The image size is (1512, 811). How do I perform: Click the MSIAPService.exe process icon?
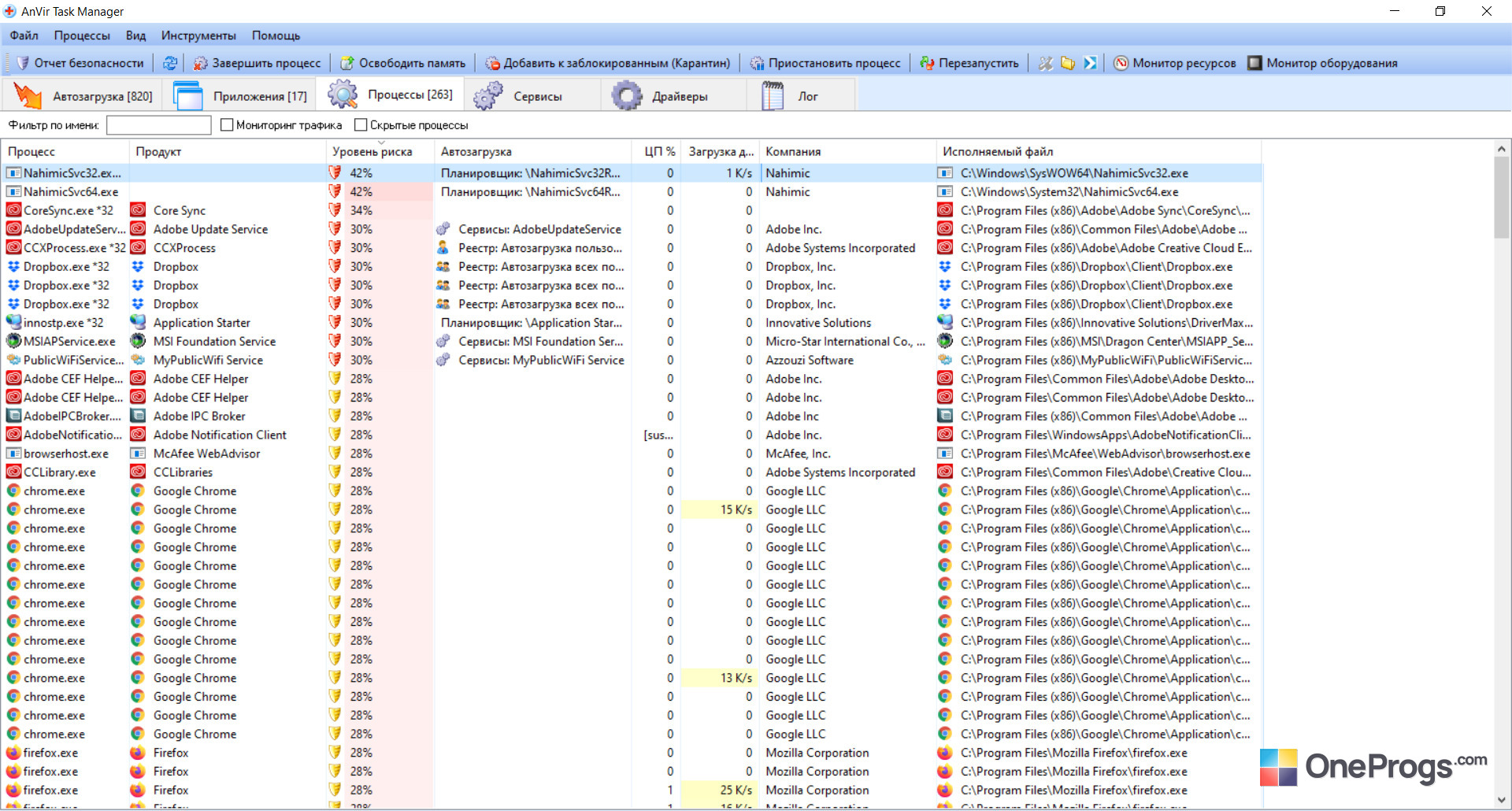point(13,341)
